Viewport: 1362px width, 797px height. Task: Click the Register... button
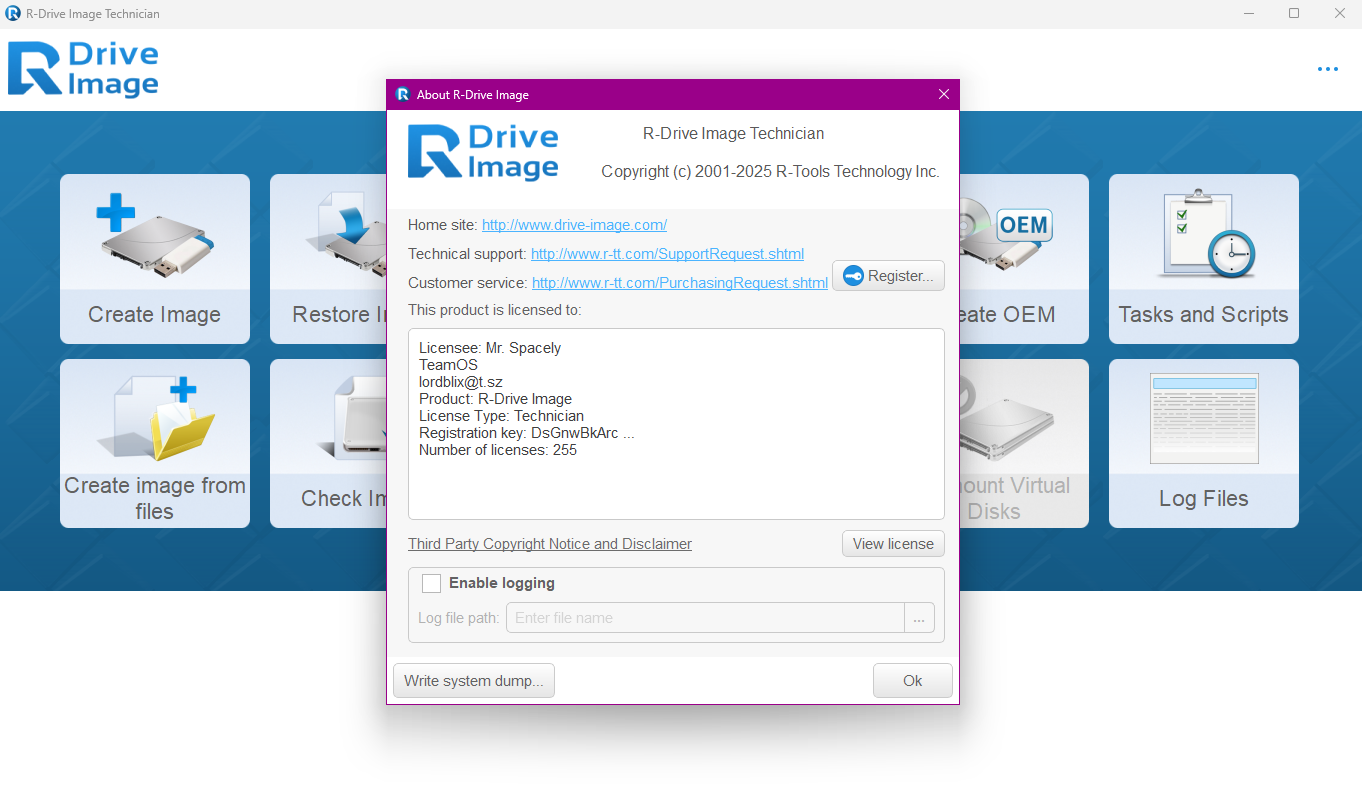[888, 276]
